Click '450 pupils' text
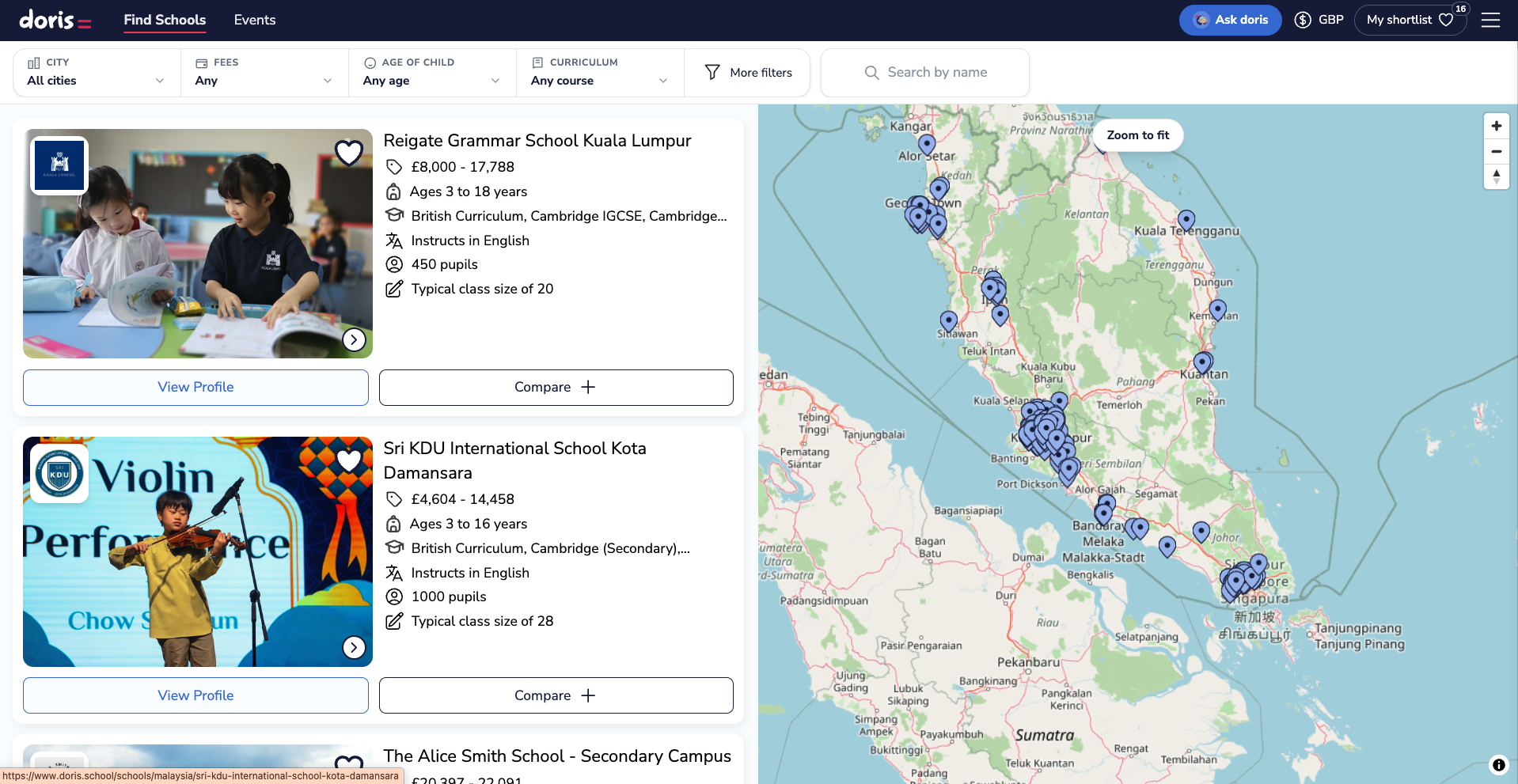This screenshot has width=1518, height=784. [445, 264]
